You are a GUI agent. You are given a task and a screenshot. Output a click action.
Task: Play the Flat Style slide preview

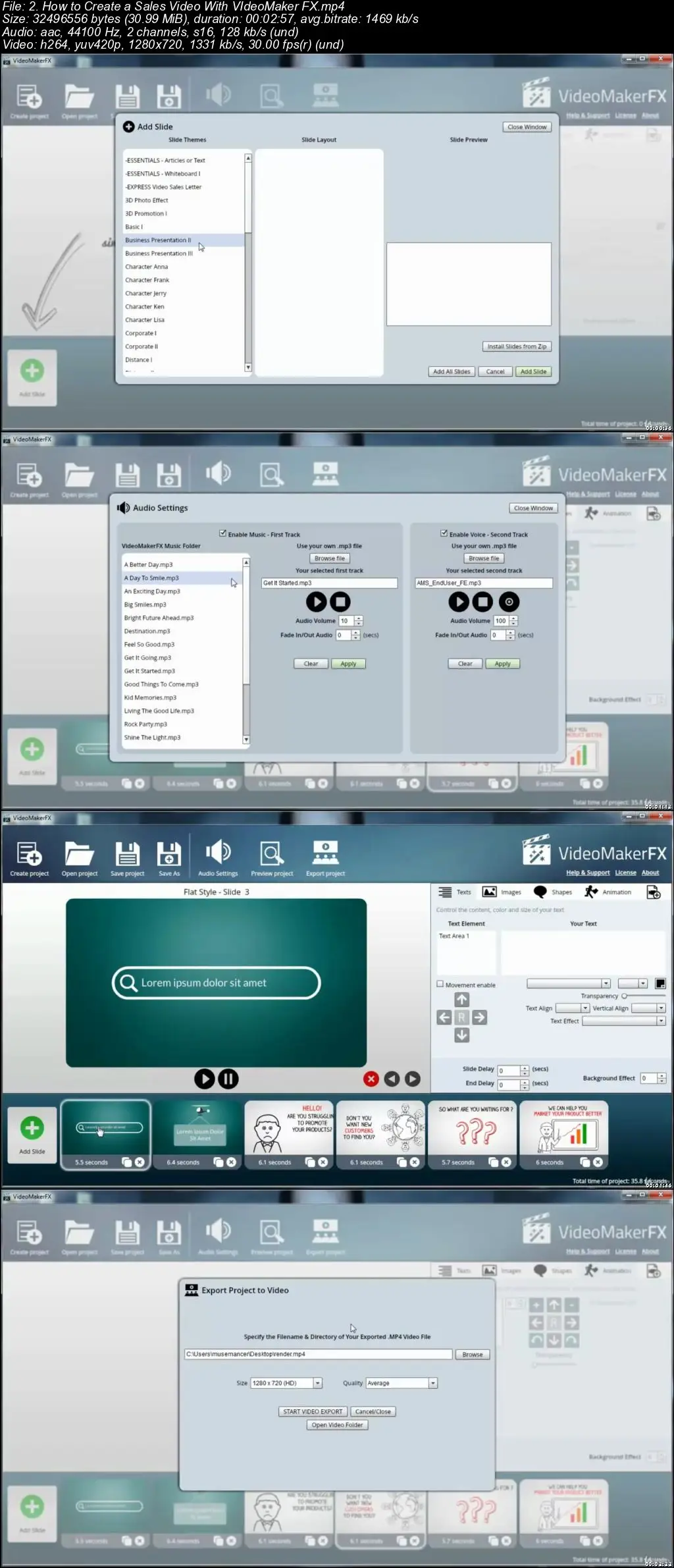pos(205,1079)
